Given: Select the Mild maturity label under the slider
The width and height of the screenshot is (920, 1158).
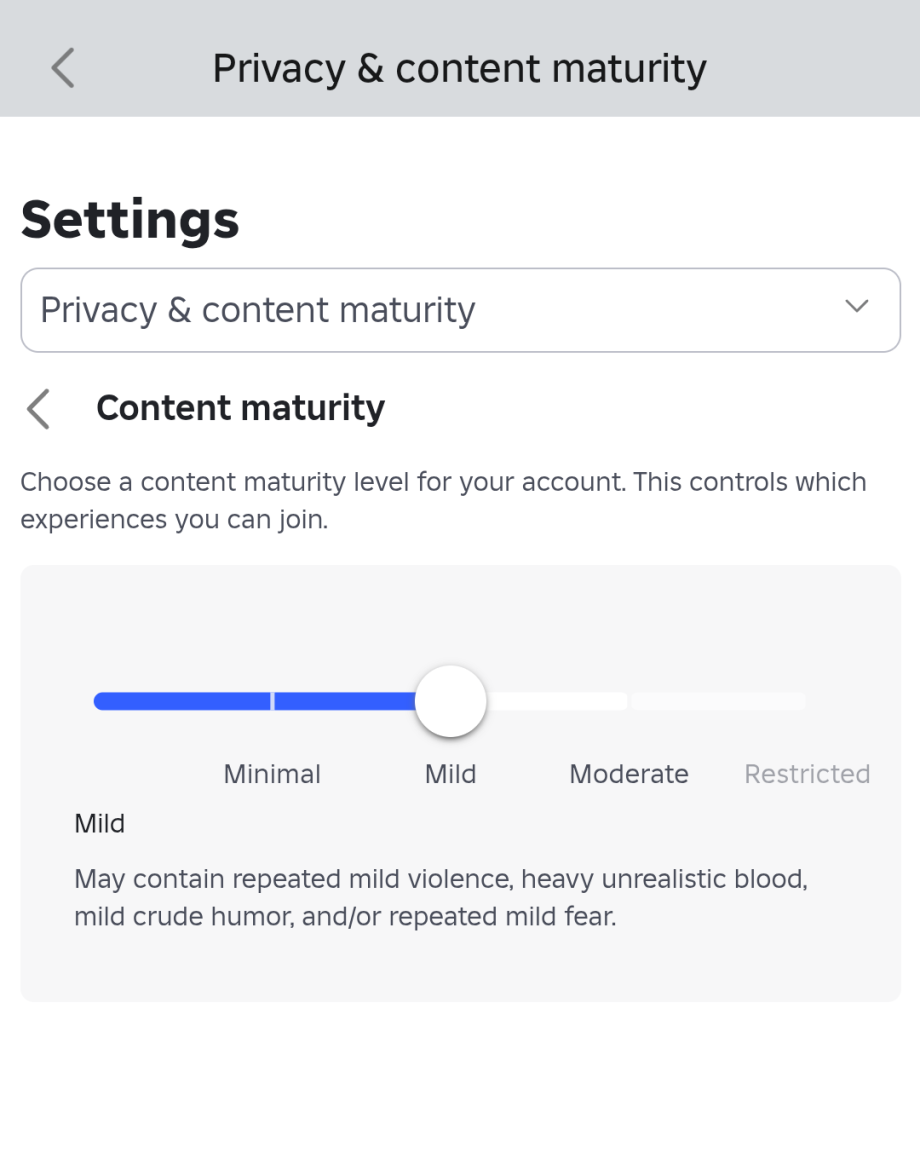Looking at the screenshot, I should [x=450, y=774].
